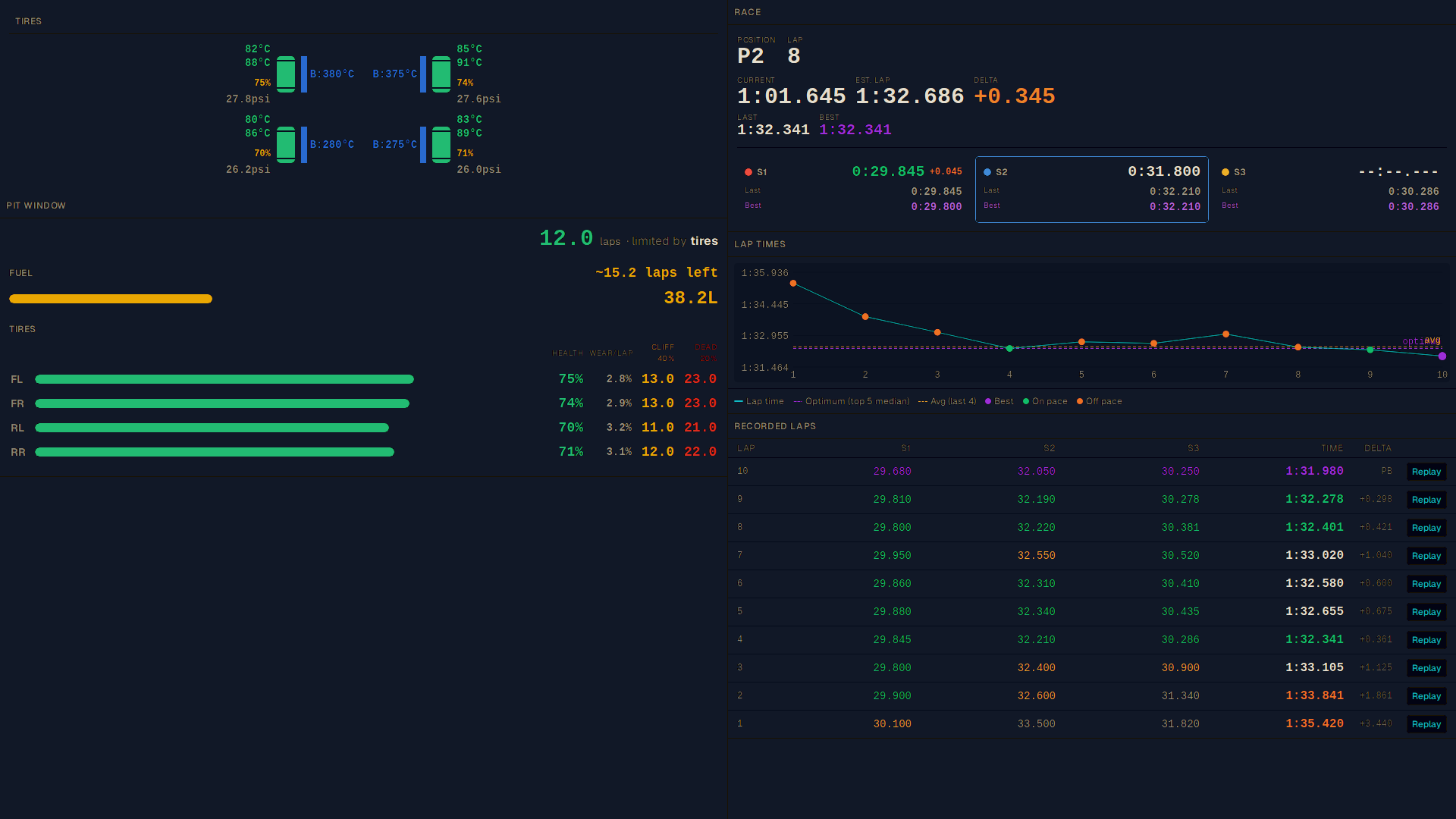This screenshot has width=1456, height=819.
Task: Click the RR tire health bar
Action: tap(215, 452)
